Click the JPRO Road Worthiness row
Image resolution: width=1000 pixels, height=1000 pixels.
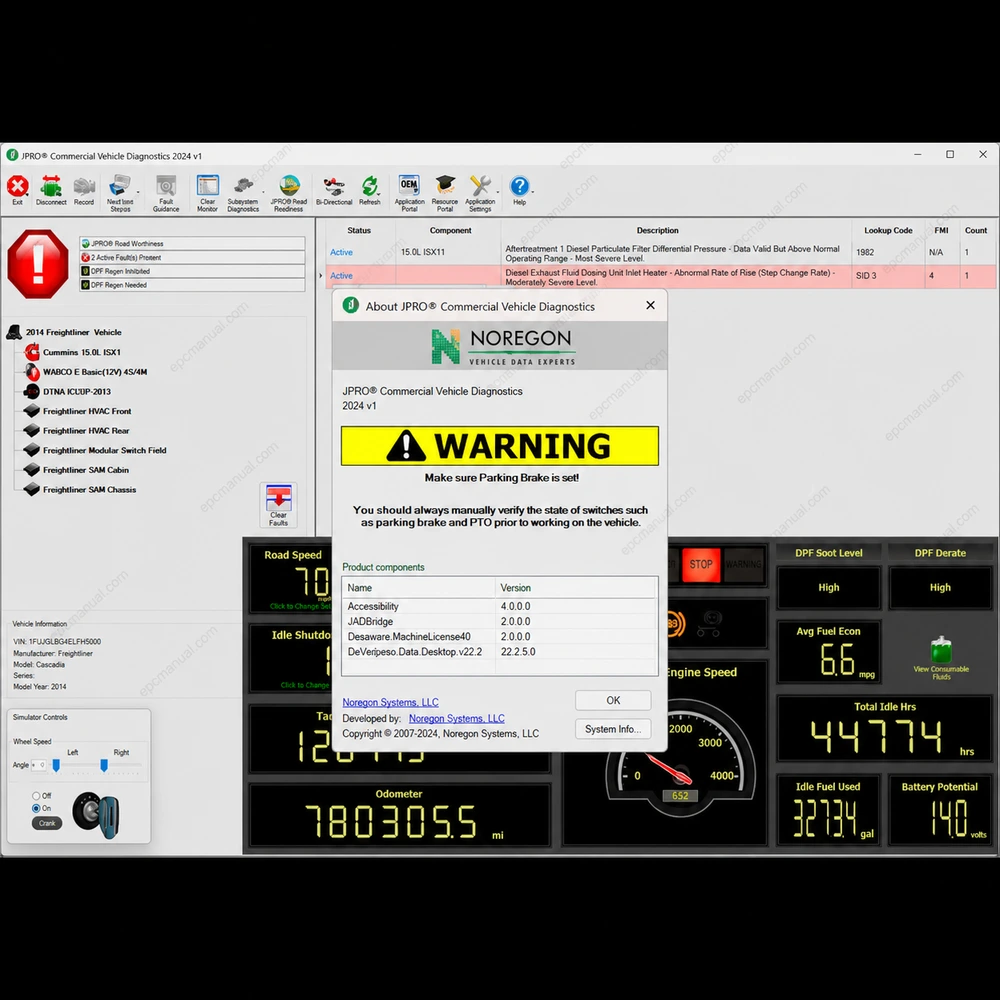(x=192, y=244)
